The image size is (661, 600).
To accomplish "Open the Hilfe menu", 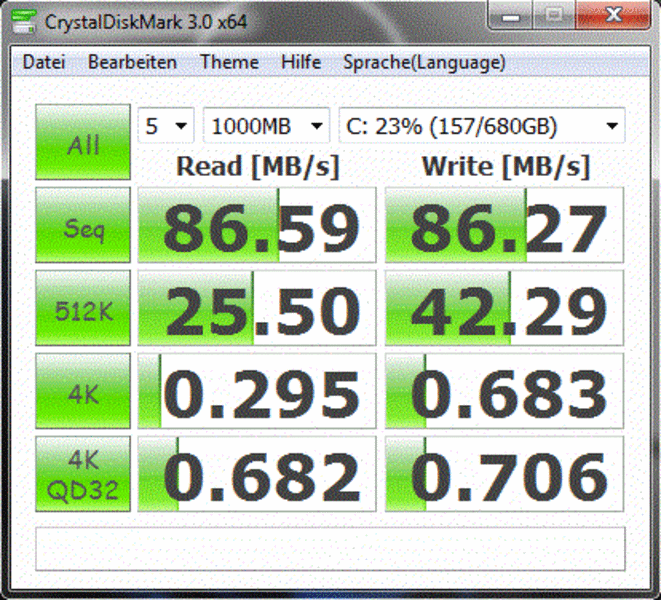I will click(301, 62).
